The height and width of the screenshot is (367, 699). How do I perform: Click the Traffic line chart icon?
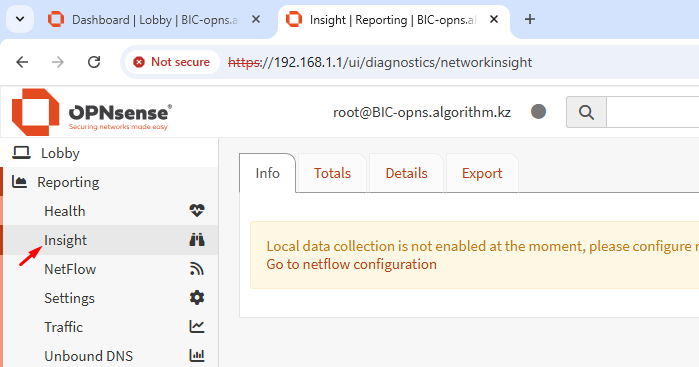click(197, 326)
